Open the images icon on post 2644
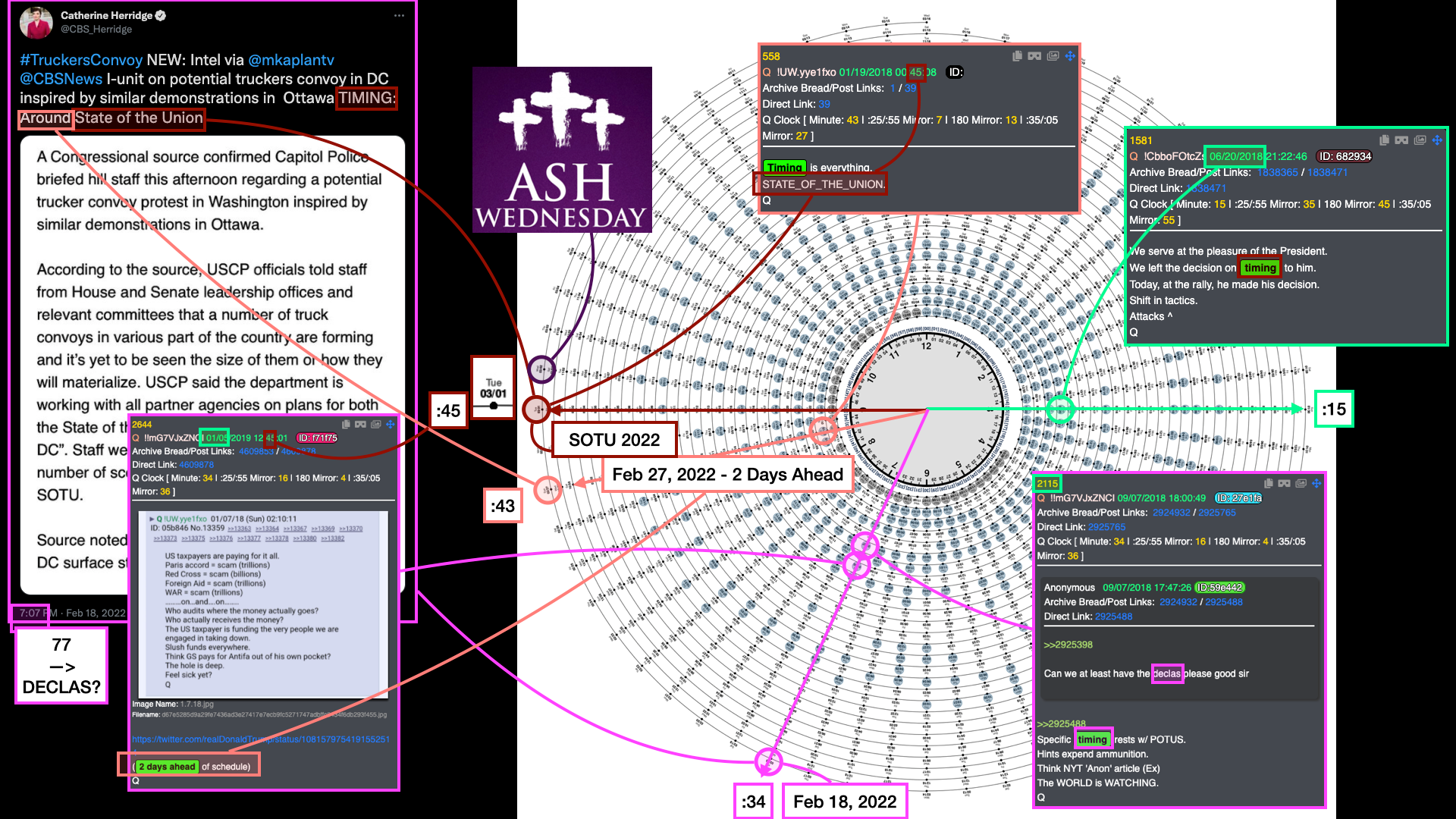 click(x=375, y=425)
